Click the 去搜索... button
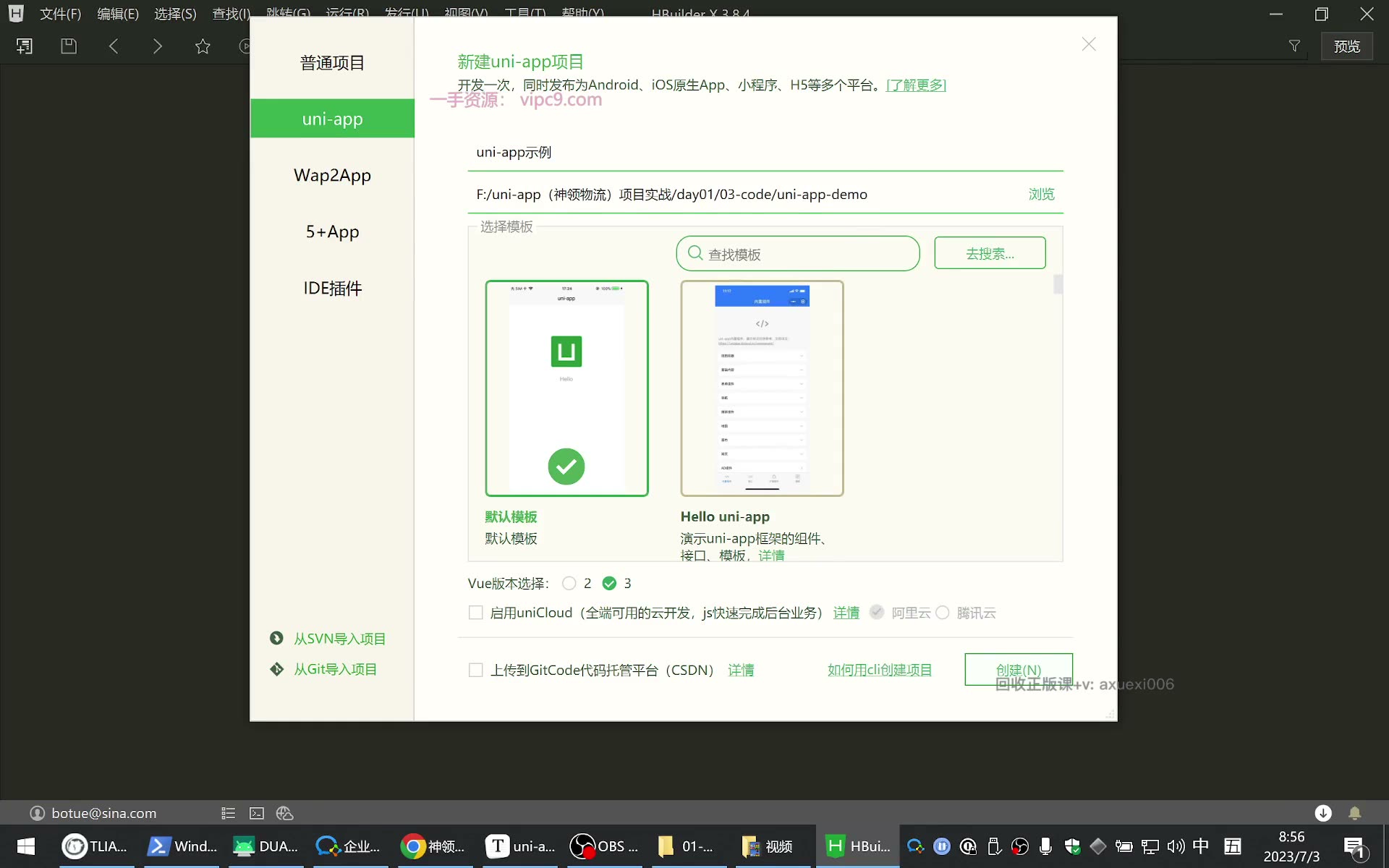This screenshot has height=868, width=1389. (990, 253)
